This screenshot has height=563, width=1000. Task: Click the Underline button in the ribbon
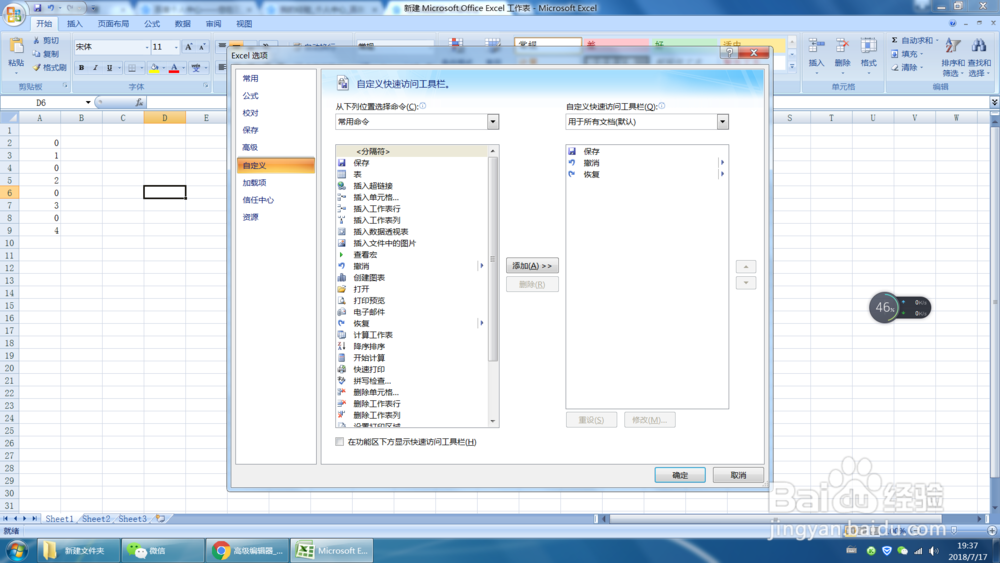pos(109,68)
